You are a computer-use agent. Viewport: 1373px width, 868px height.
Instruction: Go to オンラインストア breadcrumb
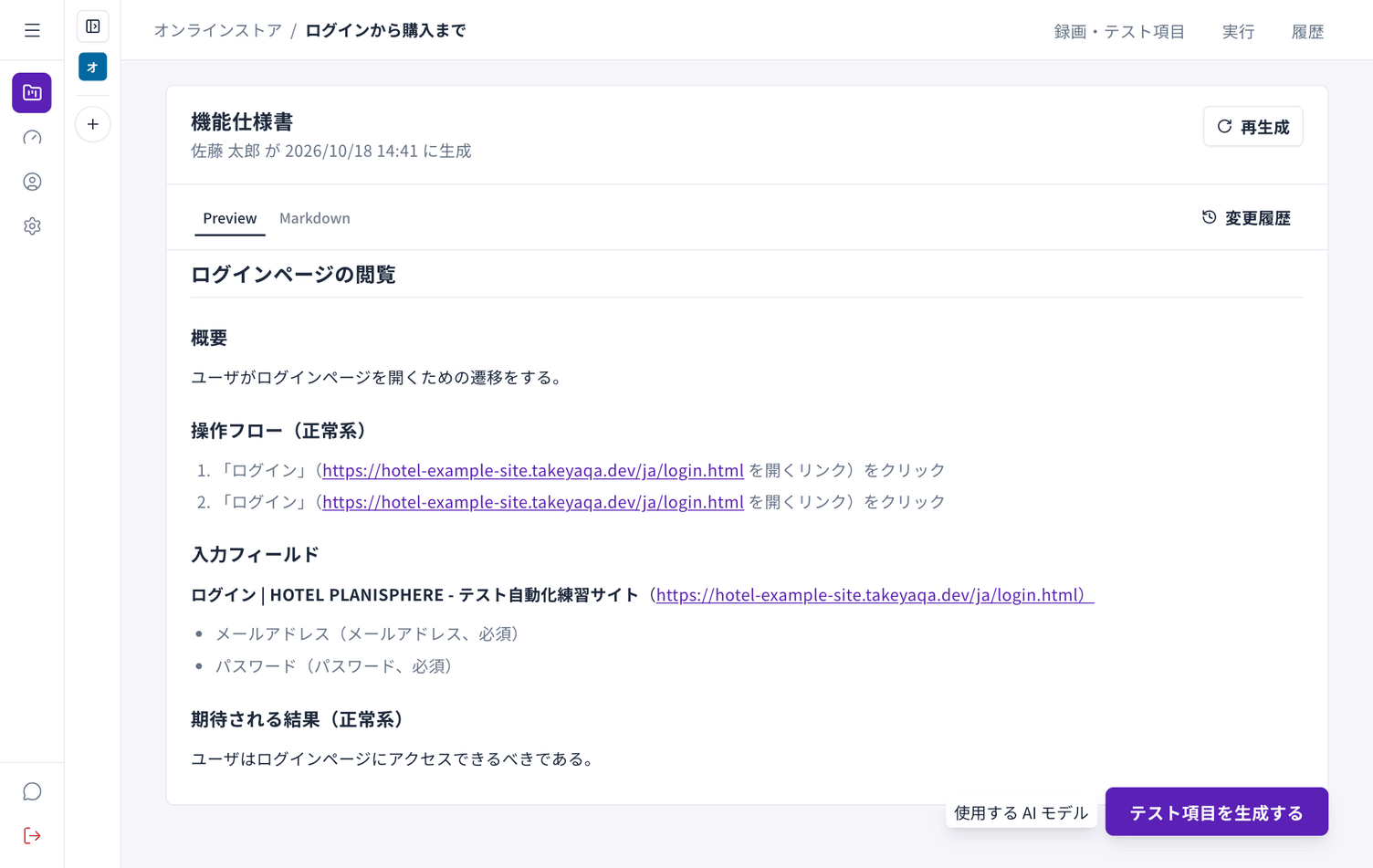click(x=217, y=30)
